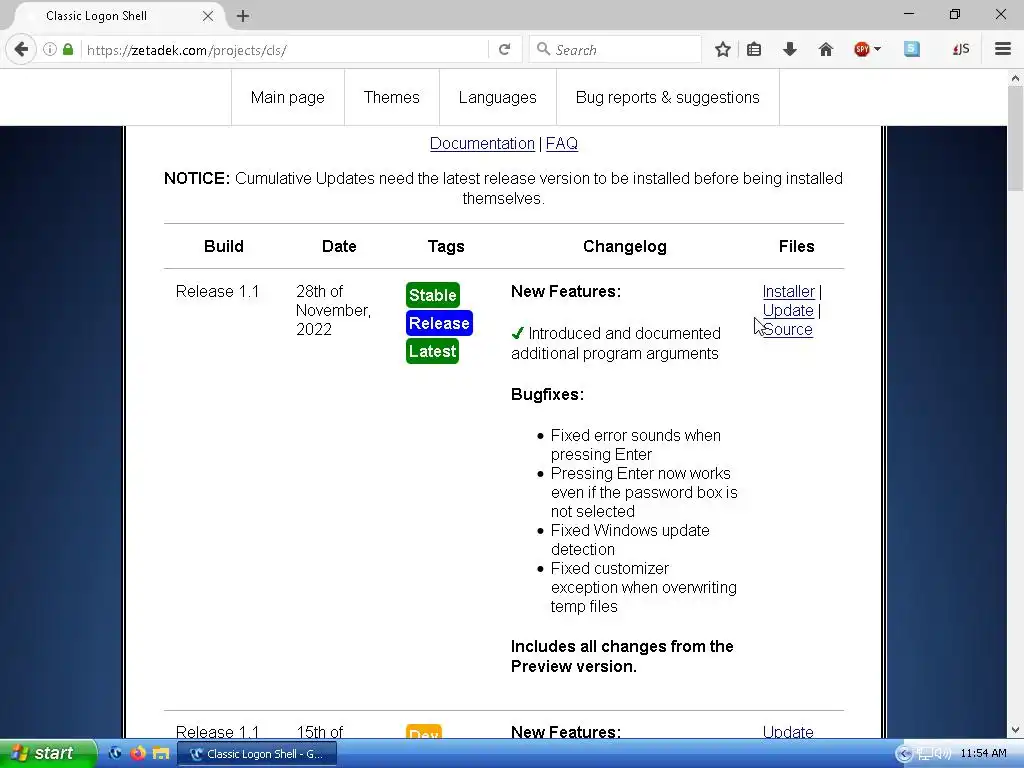The height and width of the screenshot is (768, 1024).
Task: Click the page scrollbar up arrow
Action: (x=1015, y=78)
